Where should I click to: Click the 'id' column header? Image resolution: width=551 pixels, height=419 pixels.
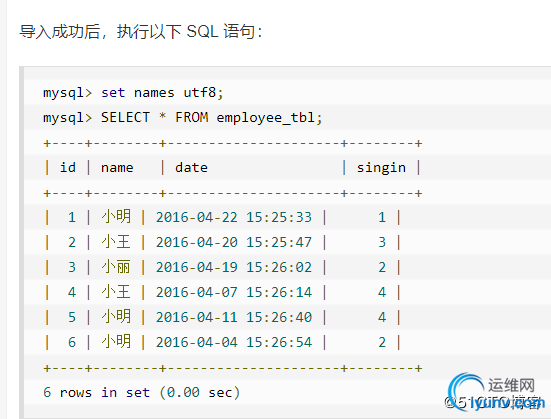(67, 167)
